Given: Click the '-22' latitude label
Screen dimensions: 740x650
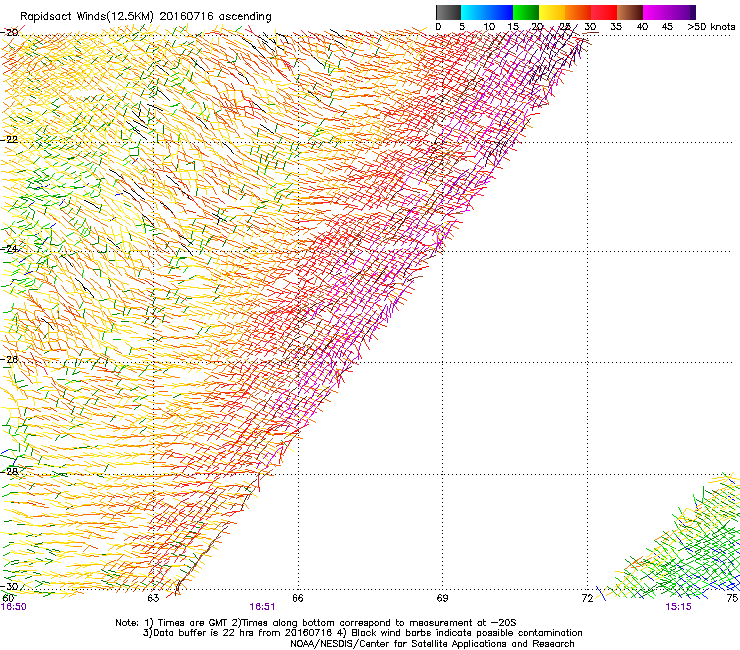Looking at the screenshot, I should (9, 140).
